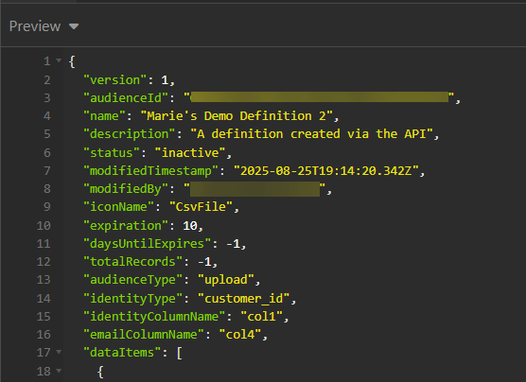Screen dimensions: 526x382
Task: Click the timestamp "2025-08-25T19:14:20.342Z"
Action: pyautogui.click(x=326, y=171)
